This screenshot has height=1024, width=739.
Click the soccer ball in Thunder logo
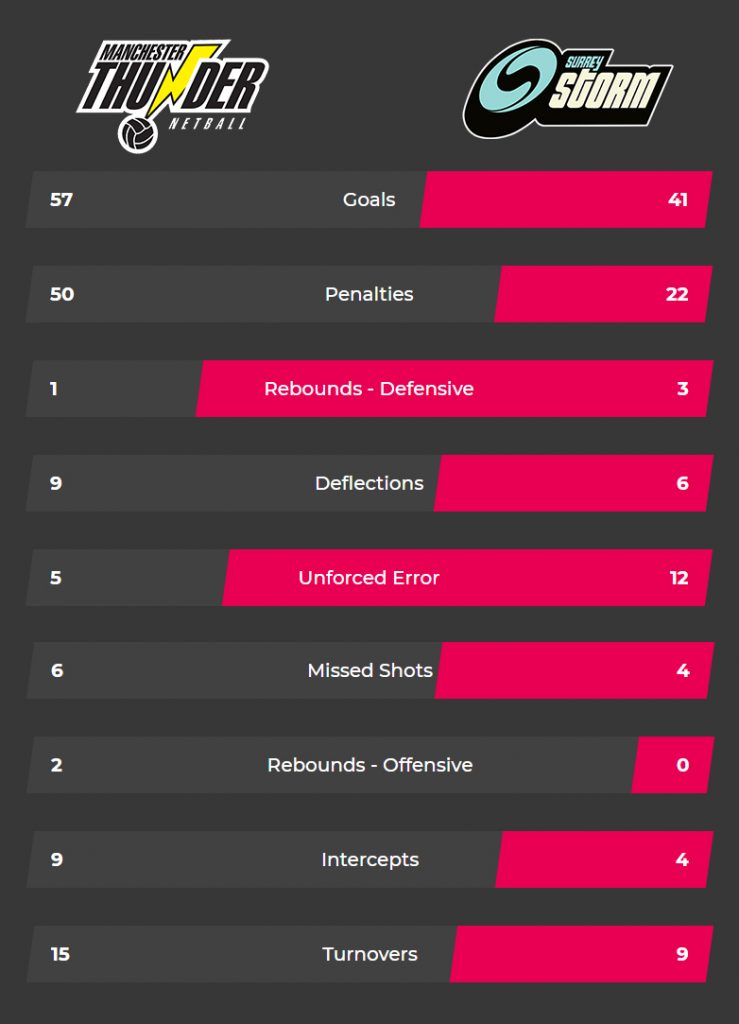tap(138, 134)
